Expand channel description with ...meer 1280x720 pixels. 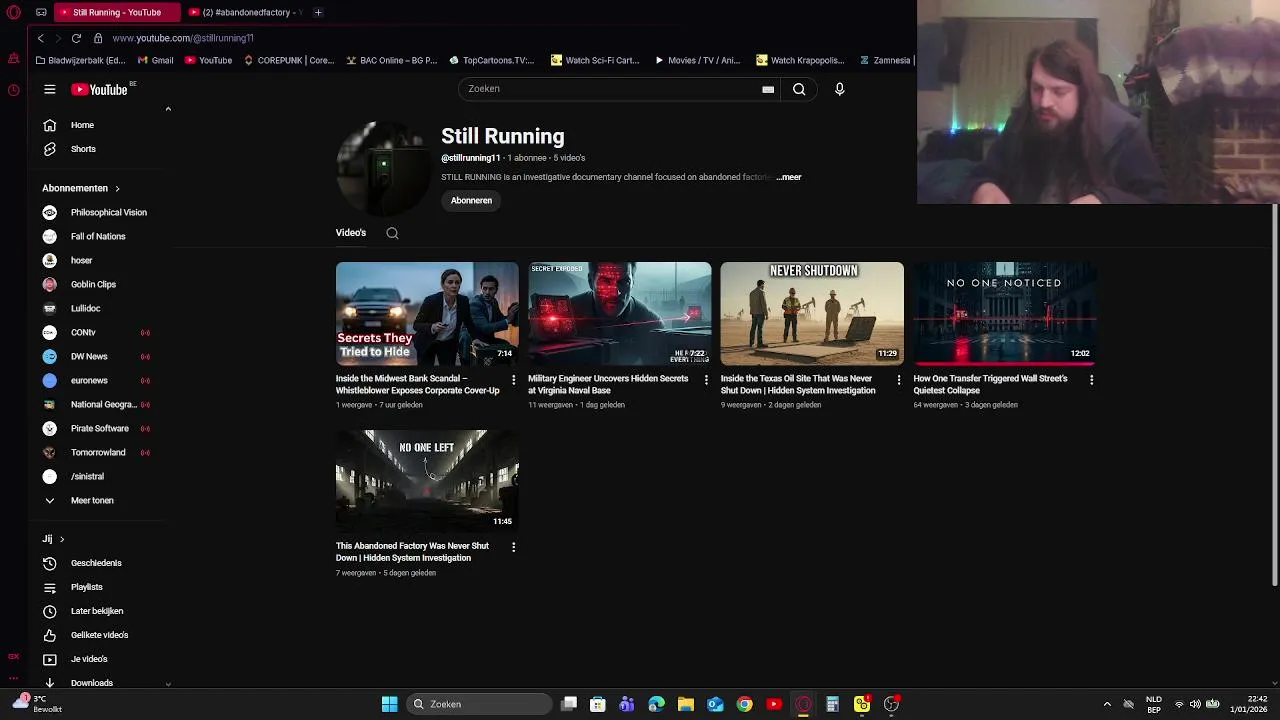coord(789,177)
